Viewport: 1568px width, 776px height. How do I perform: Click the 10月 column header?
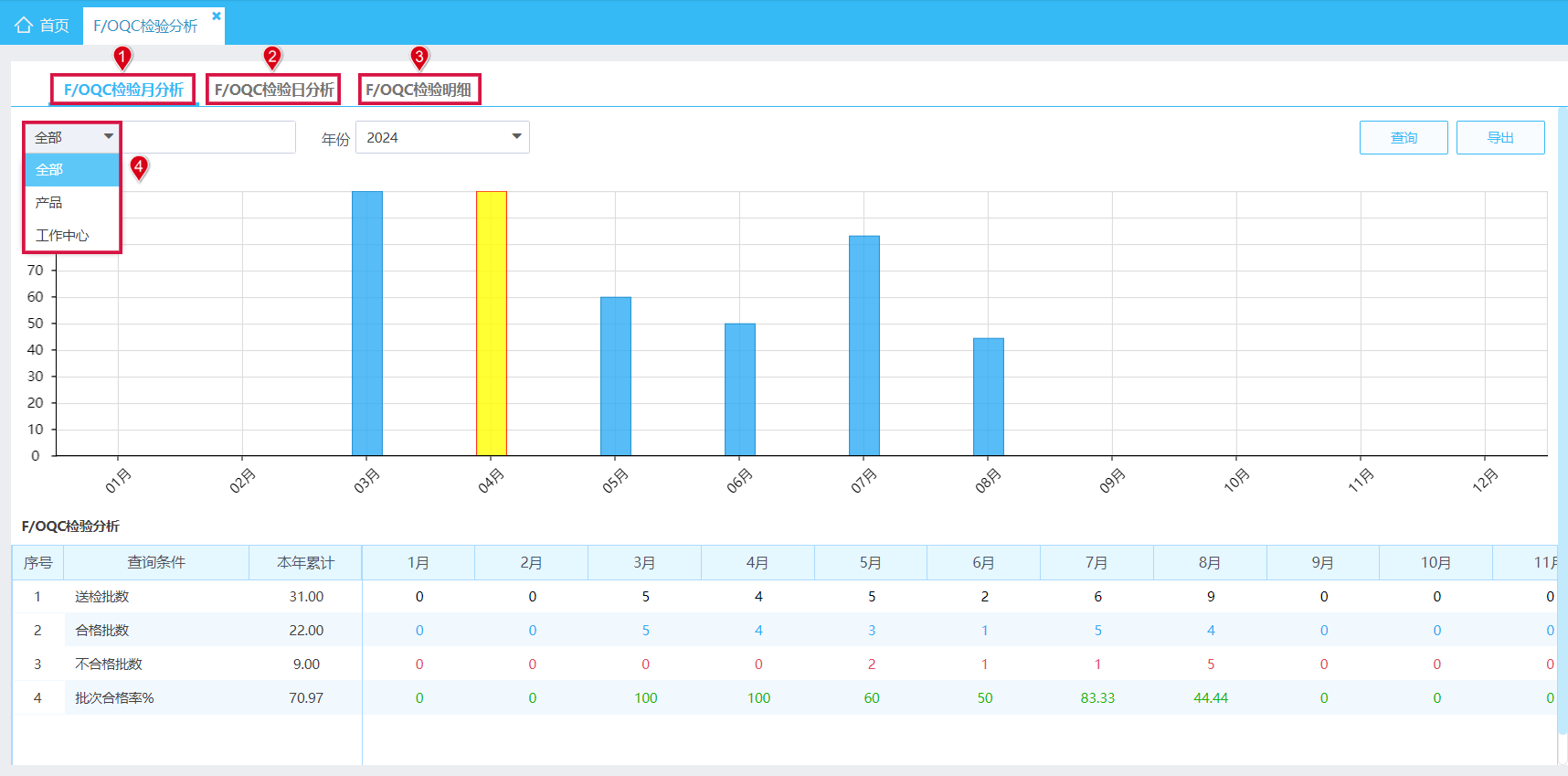[x=1436, y=563]
